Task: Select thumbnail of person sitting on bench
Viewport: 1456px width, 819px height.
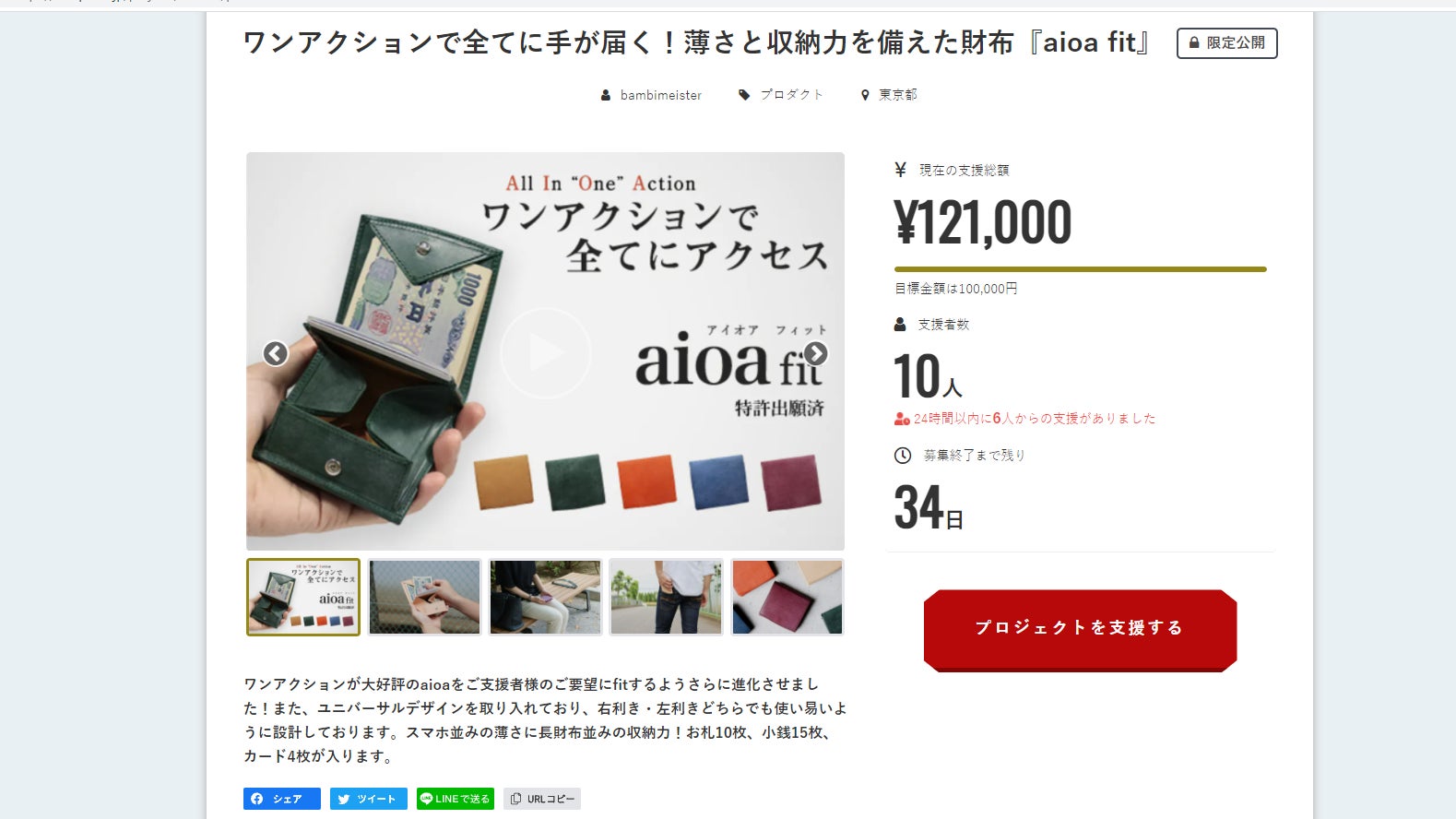Action: 545,597
